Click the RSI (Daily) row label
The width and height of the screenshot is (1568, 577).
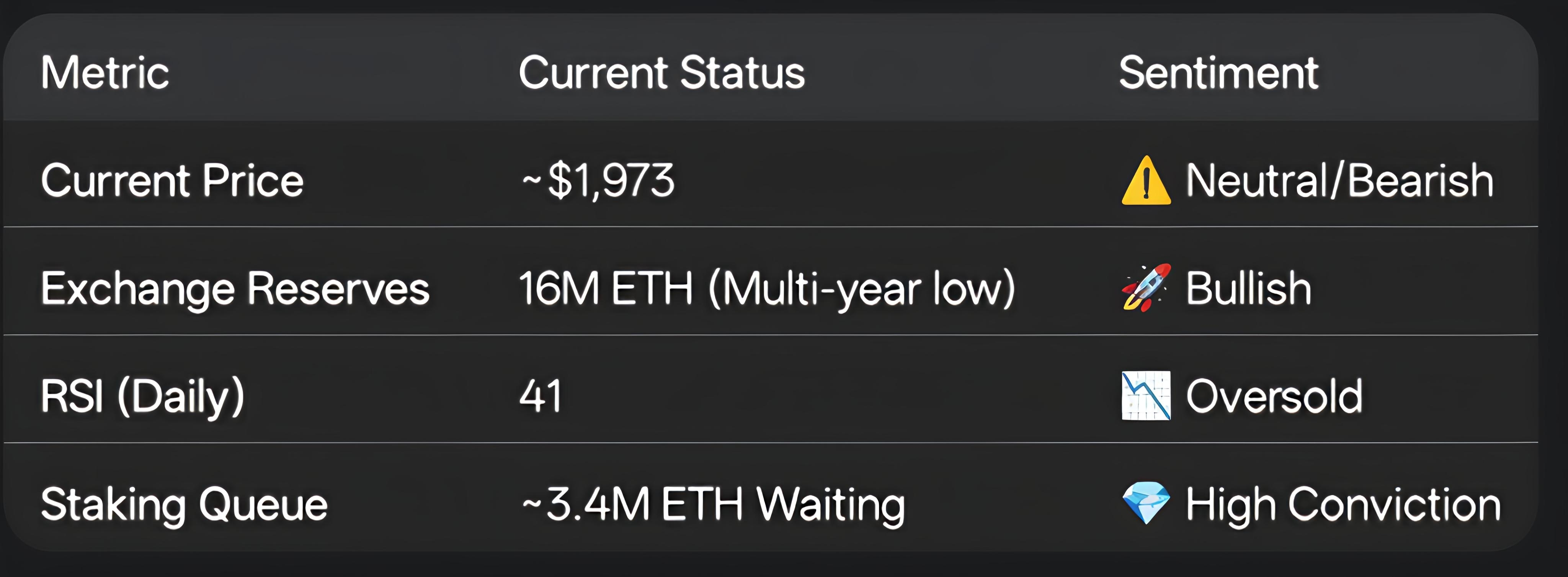(x=142, y=396)
